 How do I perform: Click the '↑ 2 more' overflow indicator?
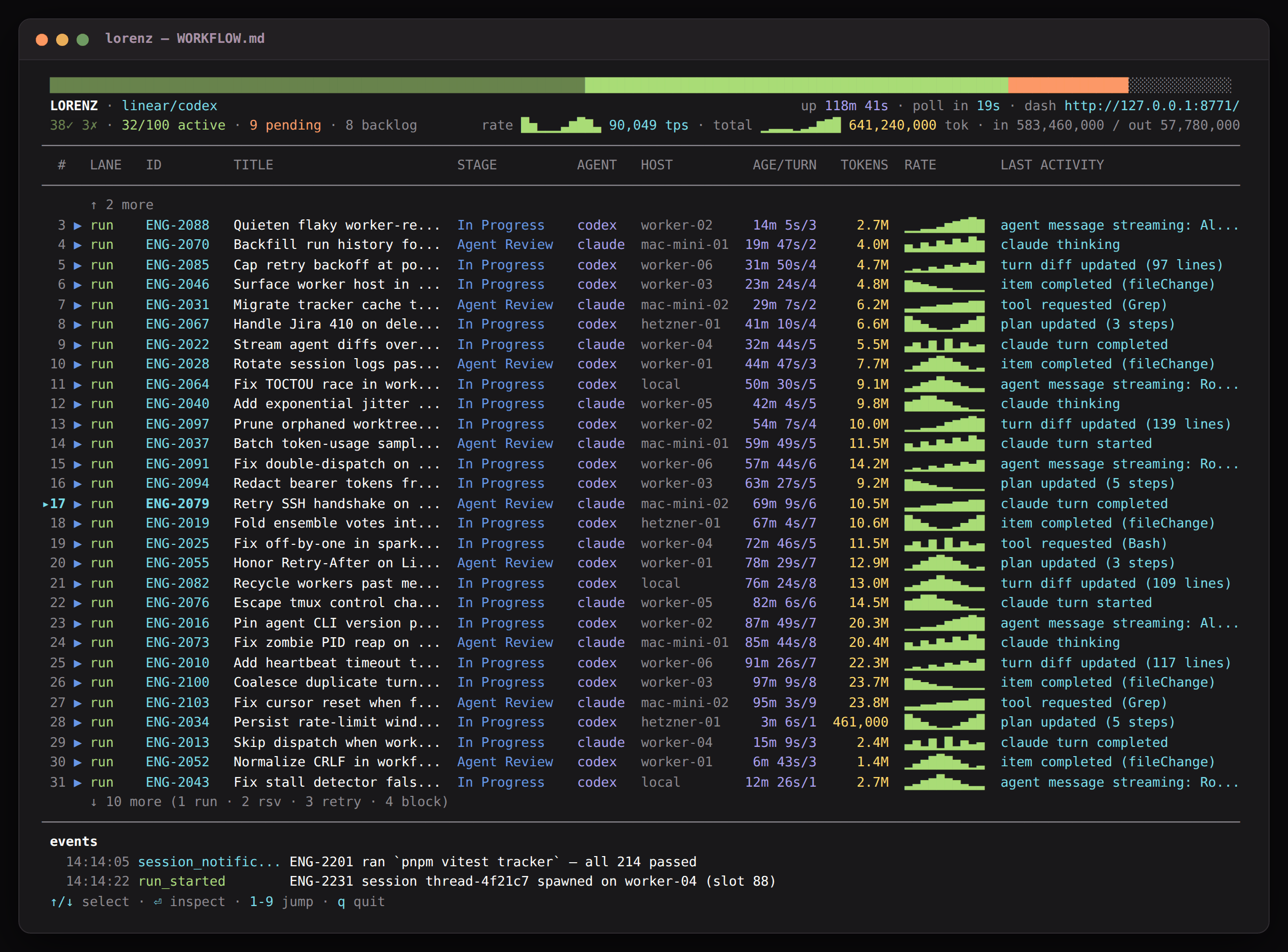point(121,205)
